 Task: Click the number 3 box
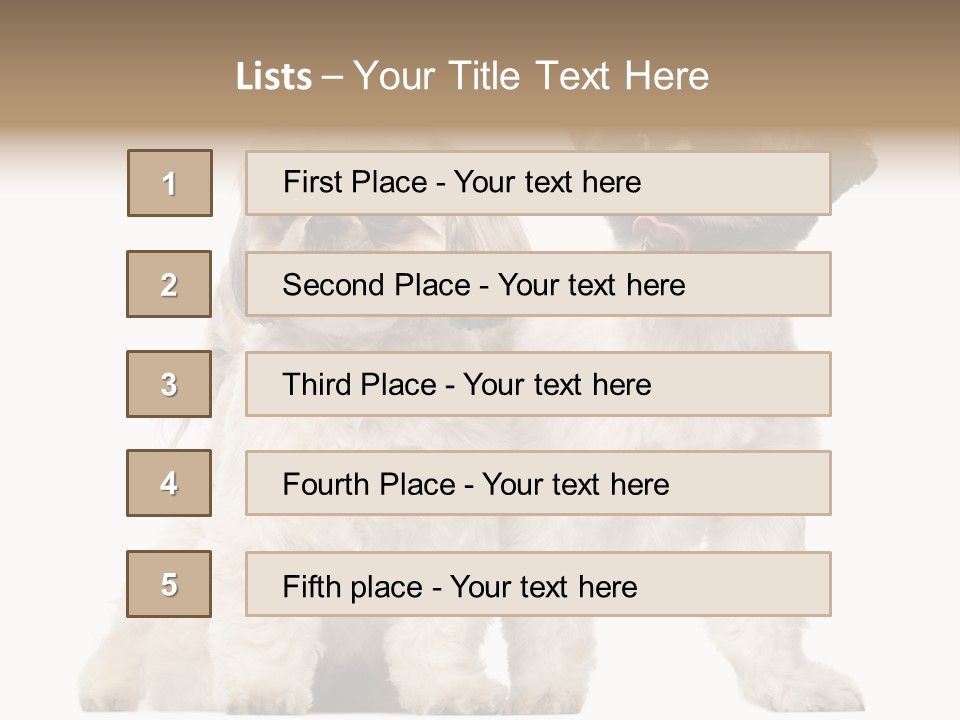tap(169, 384)
